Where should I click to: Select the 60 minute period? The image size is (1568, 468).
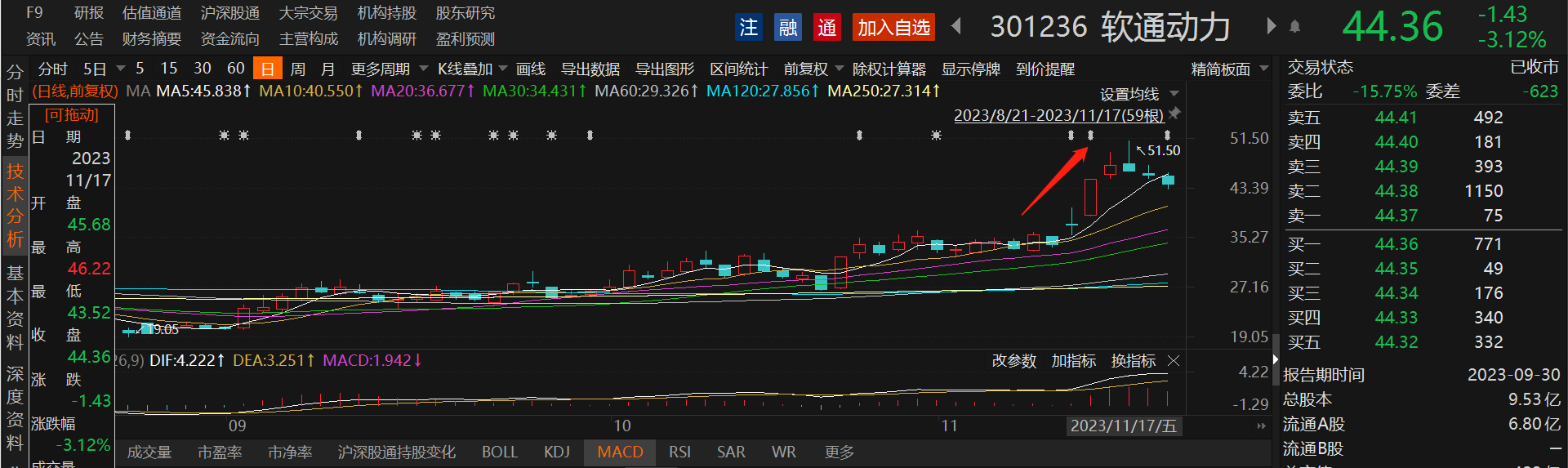click(236, 69)
